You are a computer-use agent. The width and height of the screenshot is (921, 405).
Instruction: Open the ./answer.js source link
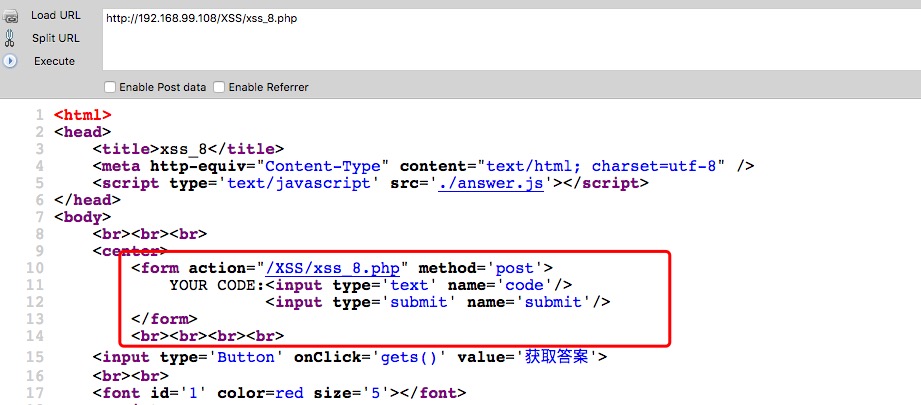click(x=491, y=183)
